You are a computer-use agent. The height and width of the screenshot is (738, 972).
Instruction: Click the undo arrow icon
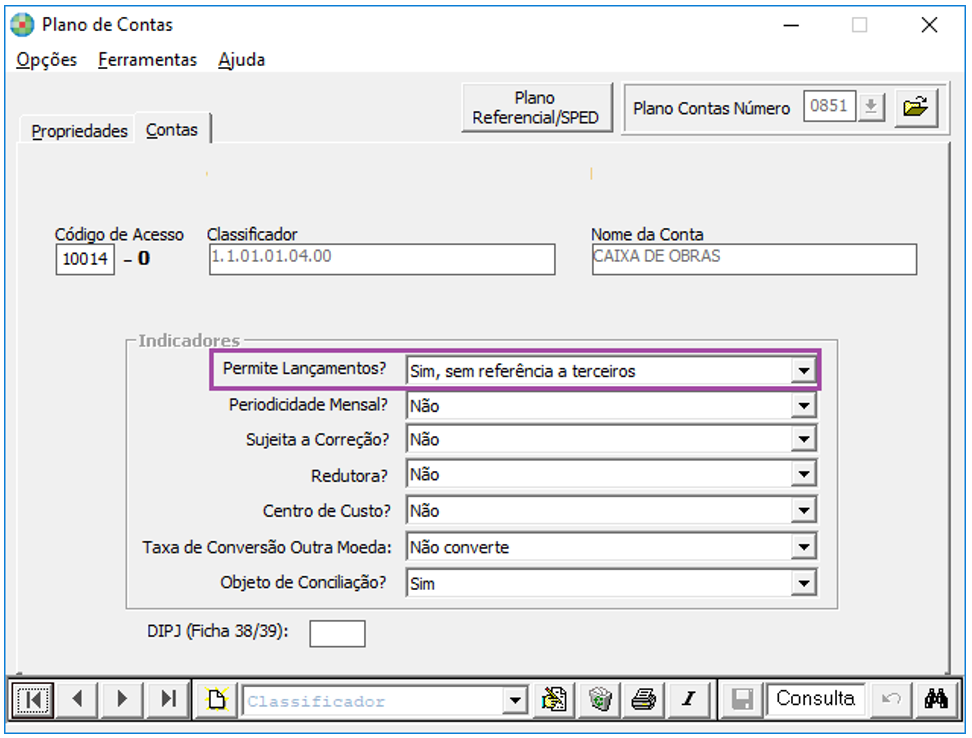(x=891, y=700)
